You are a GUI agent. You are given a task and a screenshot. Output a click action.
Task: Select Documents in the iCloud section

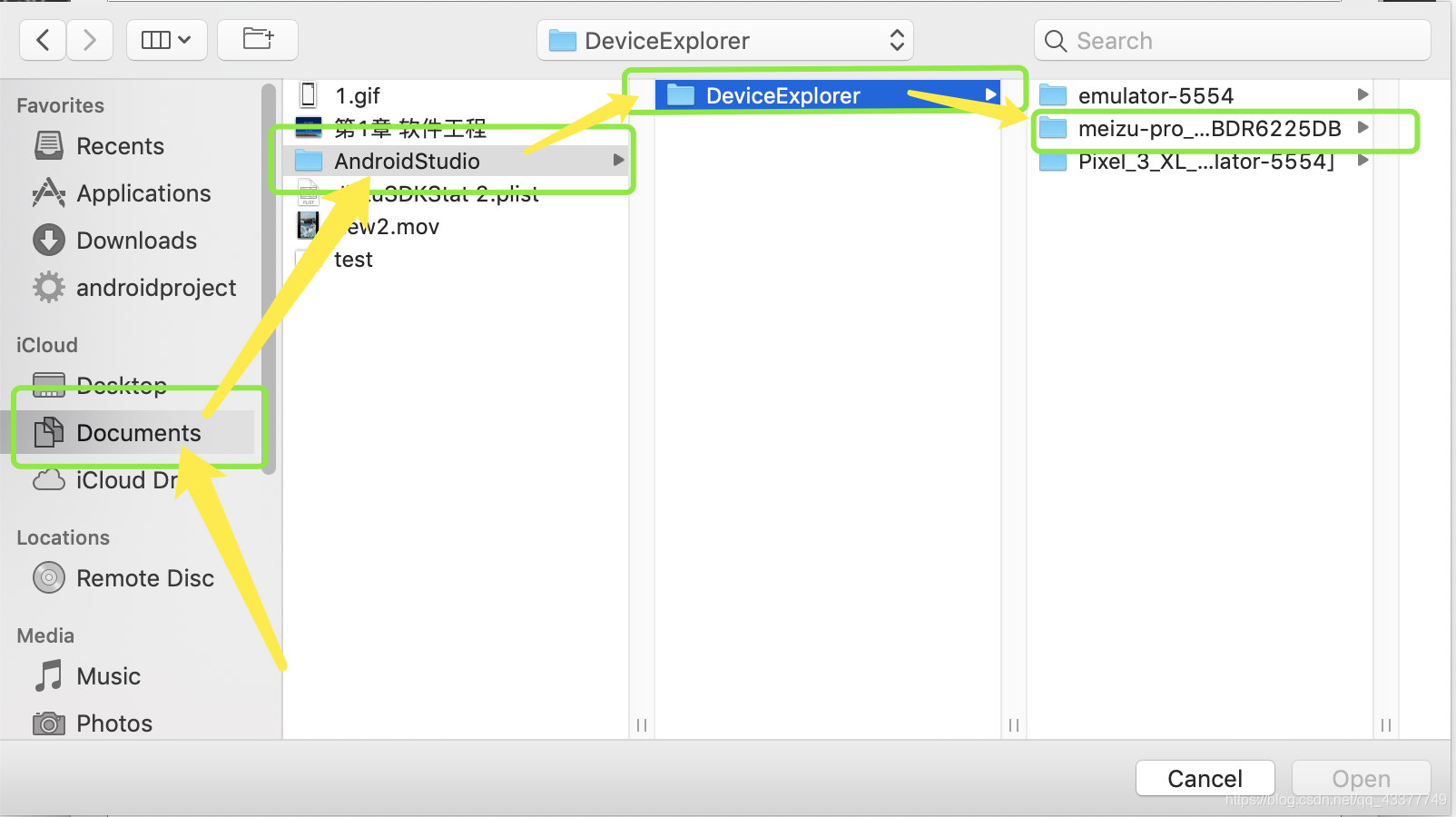138,433
